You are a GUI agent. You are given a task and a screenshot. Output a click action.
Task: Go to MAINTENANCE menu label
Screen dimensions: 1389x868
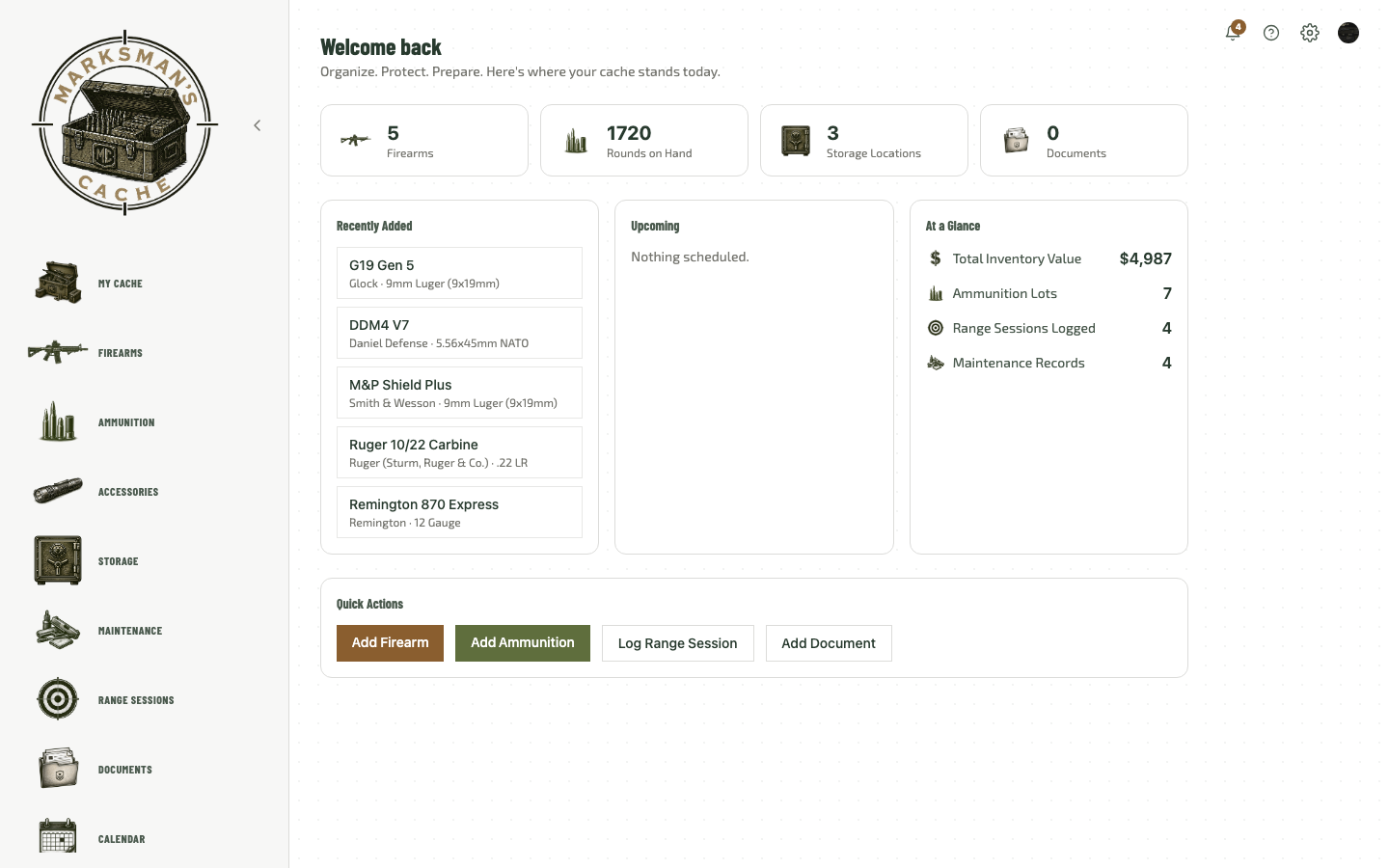point(130,631)
